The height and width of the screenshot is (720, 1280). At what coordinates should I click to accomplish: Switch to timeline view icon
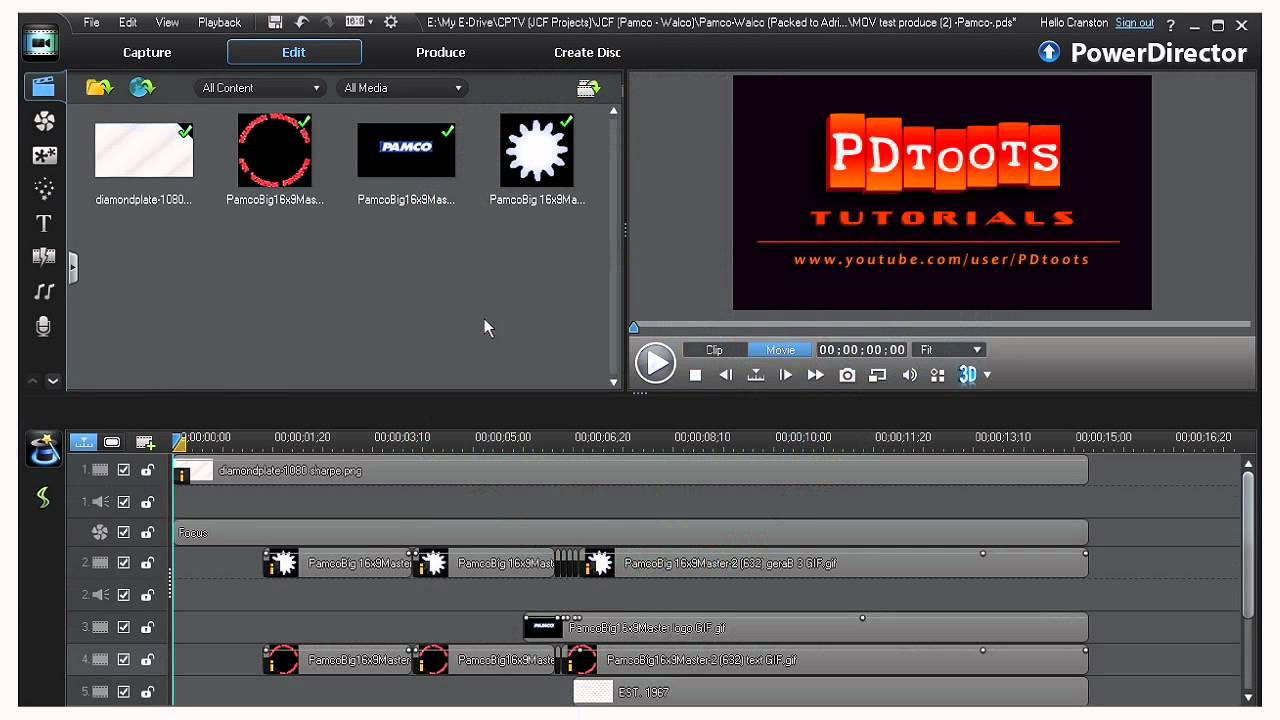[83, 442]
